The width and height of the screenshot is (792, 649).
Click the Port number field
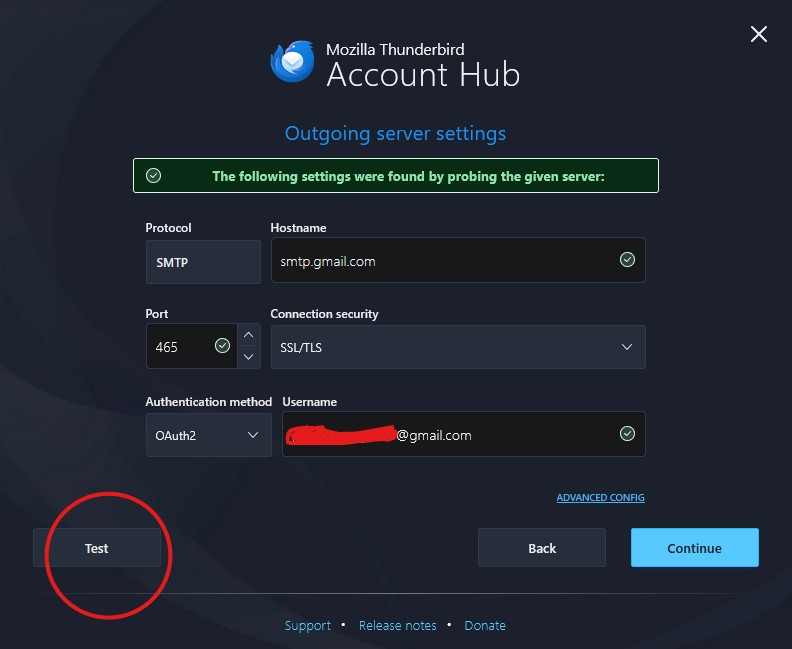click(191, 346)
